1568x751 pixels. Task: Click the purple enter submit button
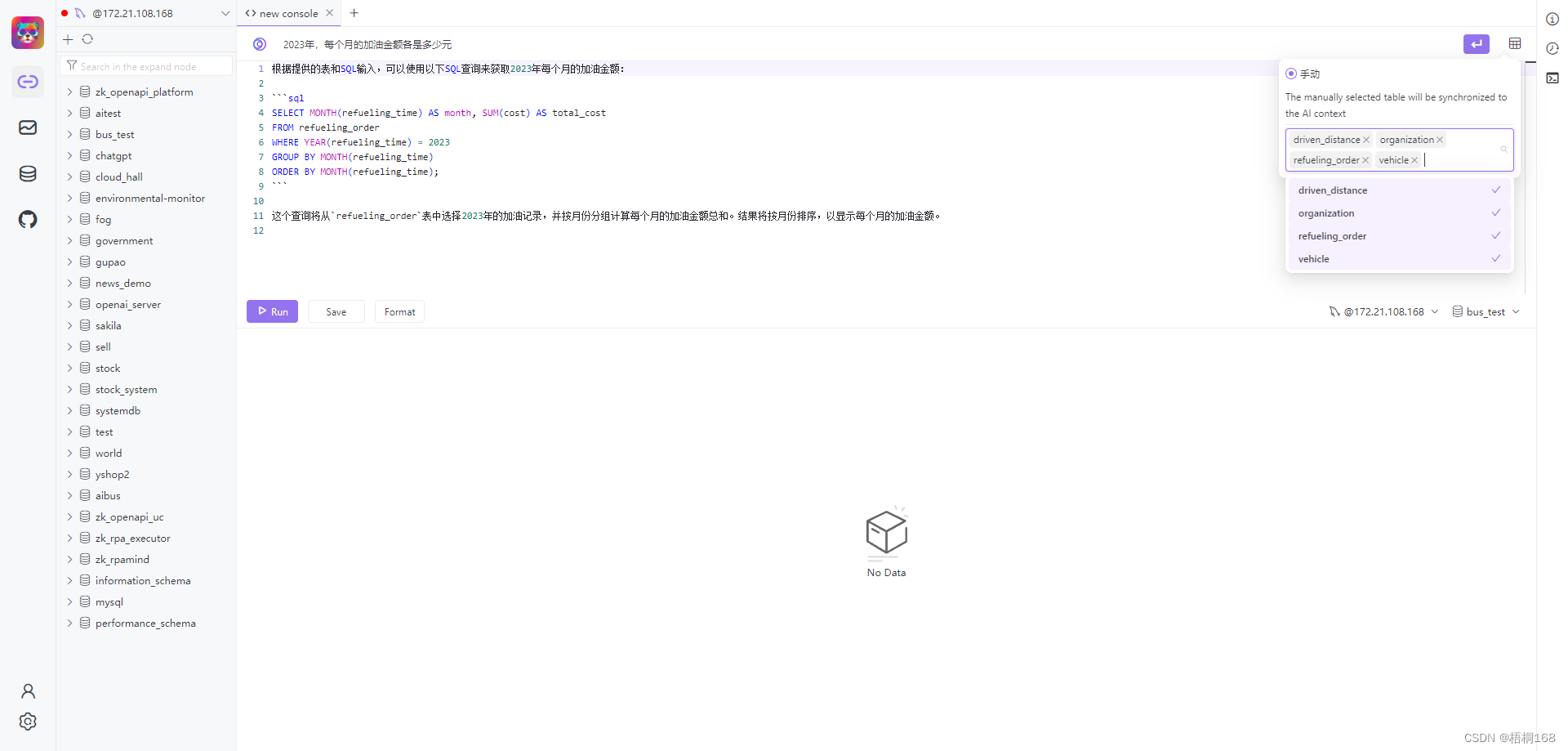tap(1476, 44)
